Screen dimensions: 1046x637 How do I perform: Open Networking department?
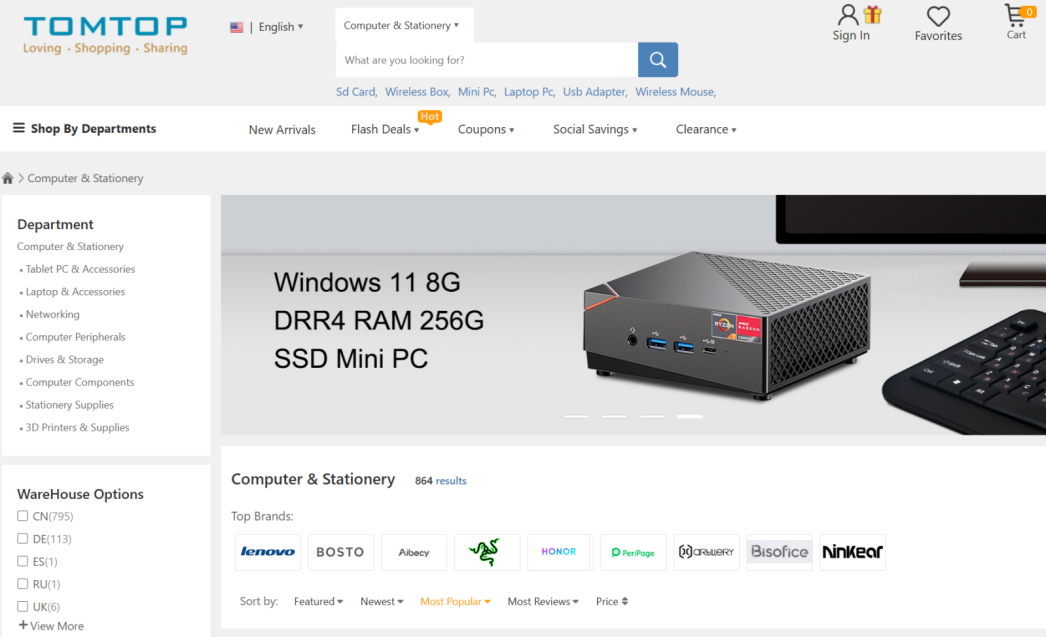53,314
